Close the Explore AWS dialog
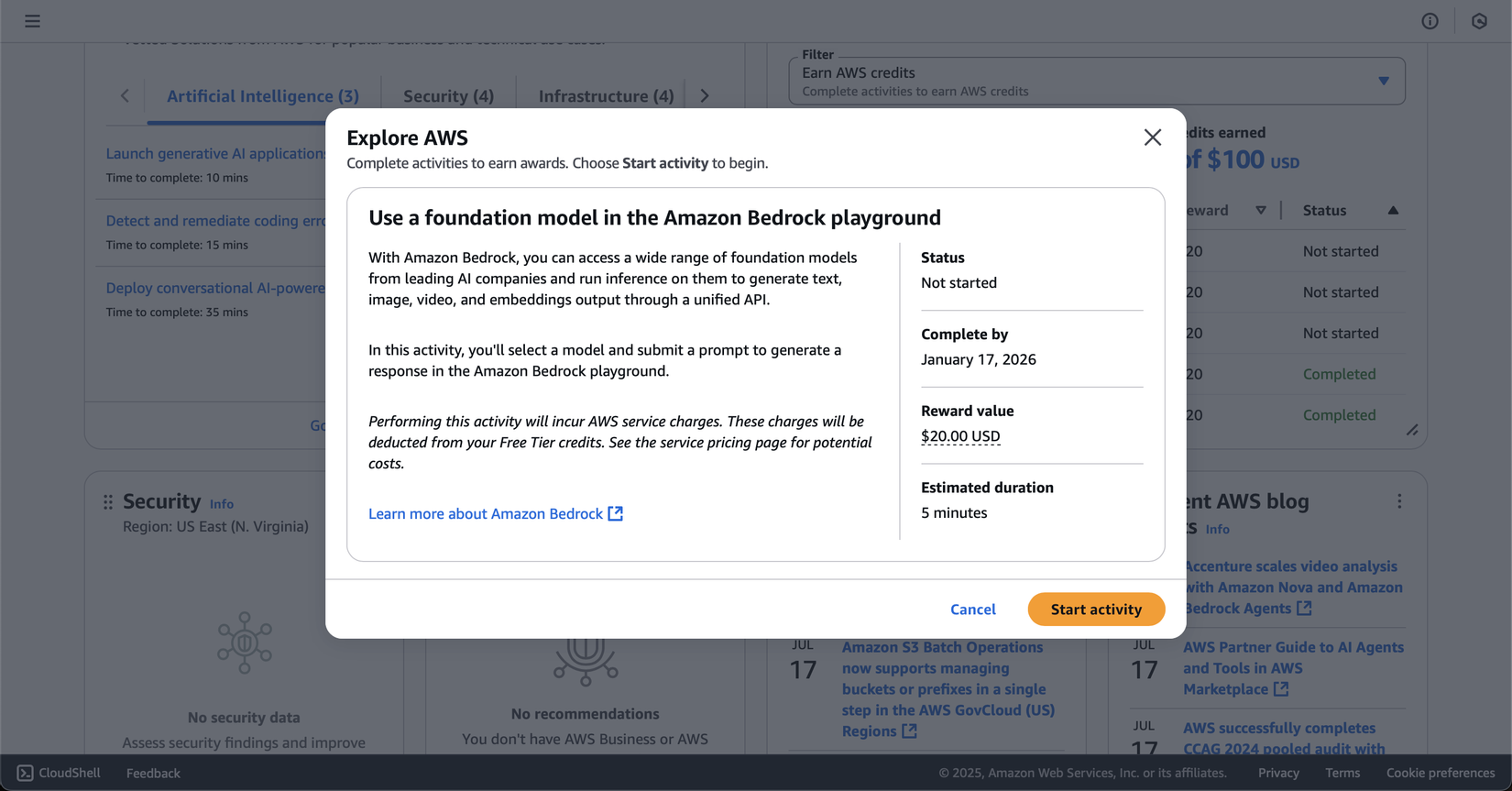1512x791 pixels. click(x=1152, y=137)
